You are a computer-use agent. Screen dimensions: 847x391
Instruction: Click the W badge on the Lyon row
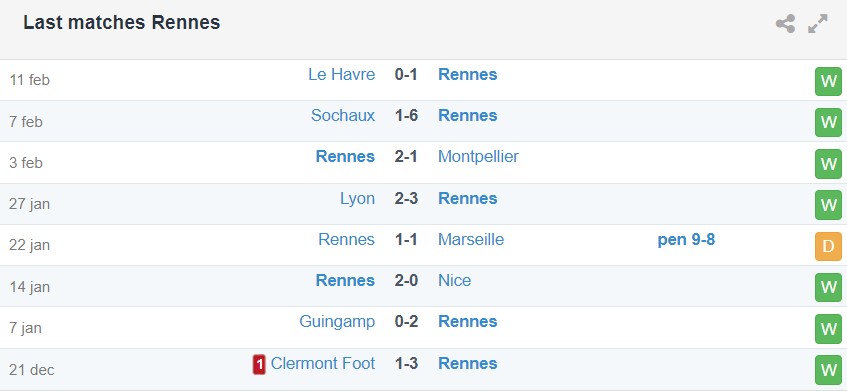pyautogui.click(x=828, y=205)
